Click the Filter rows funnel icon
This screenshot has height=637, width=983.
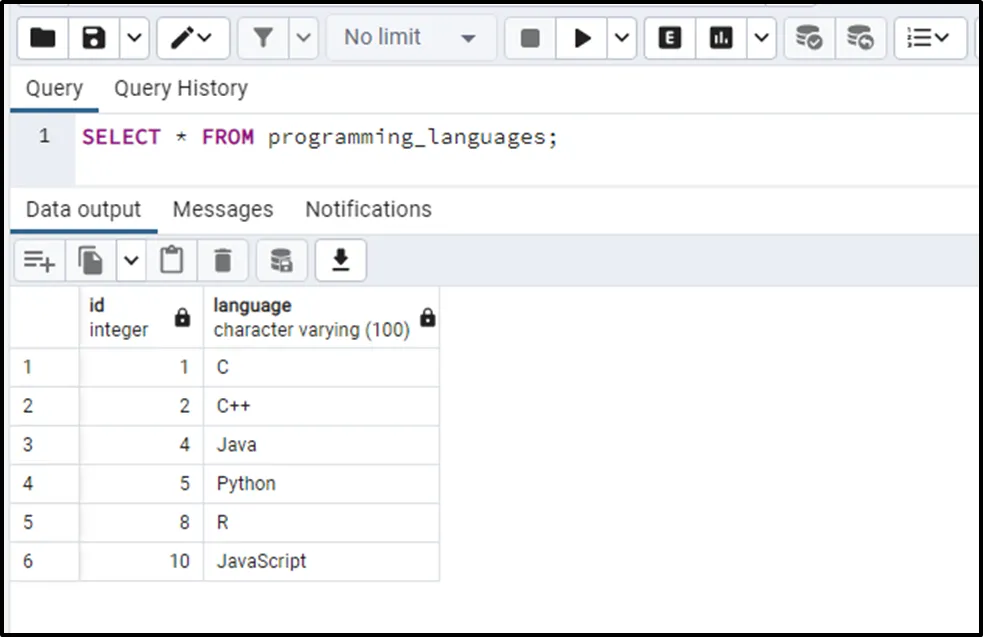tap(263, 38)
